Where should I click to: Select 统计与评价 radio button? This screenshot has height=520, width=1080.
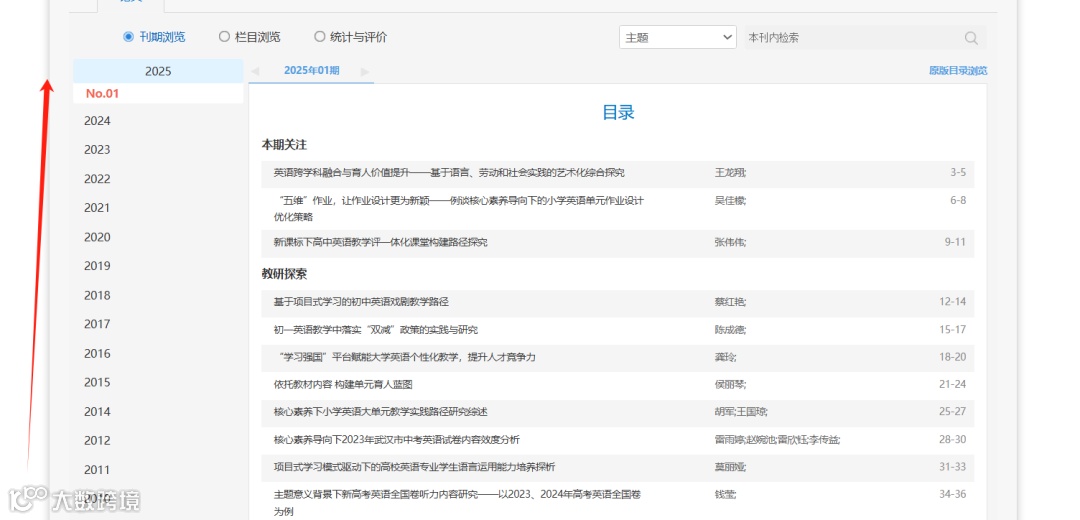(x=319, y=37)
